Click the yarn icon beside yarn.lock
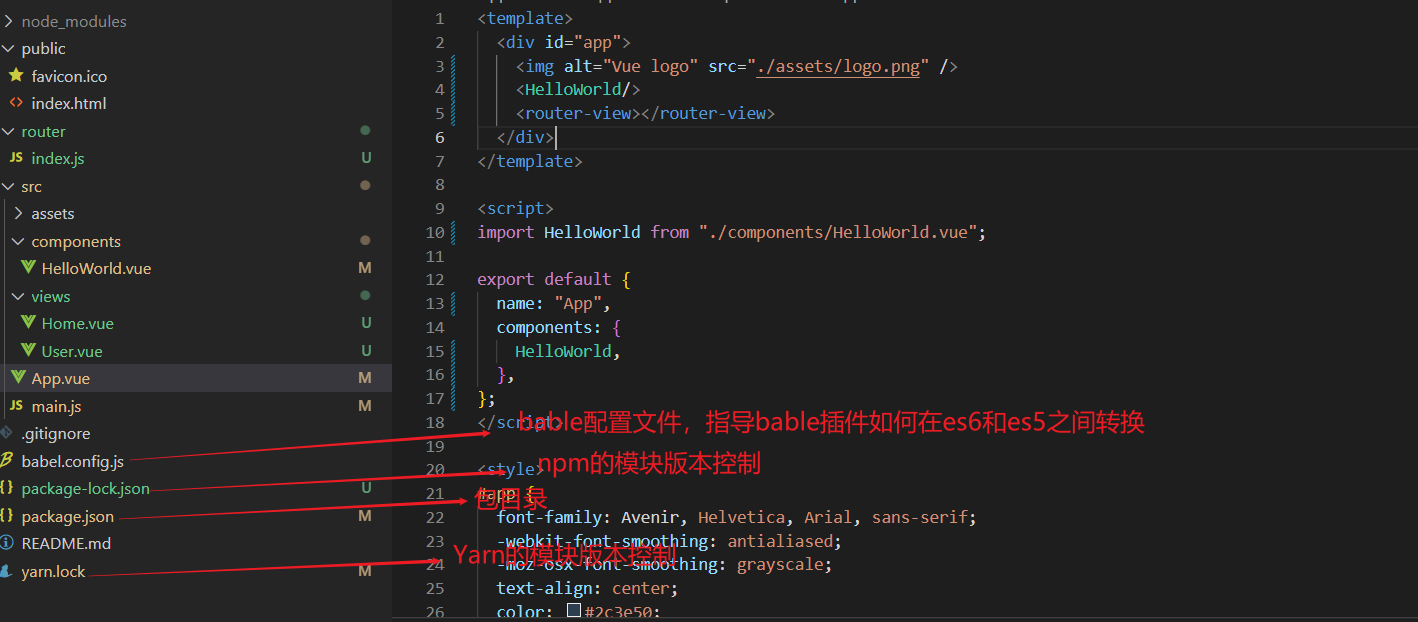This screenshot has height=622, width=1418. [7, 571]
